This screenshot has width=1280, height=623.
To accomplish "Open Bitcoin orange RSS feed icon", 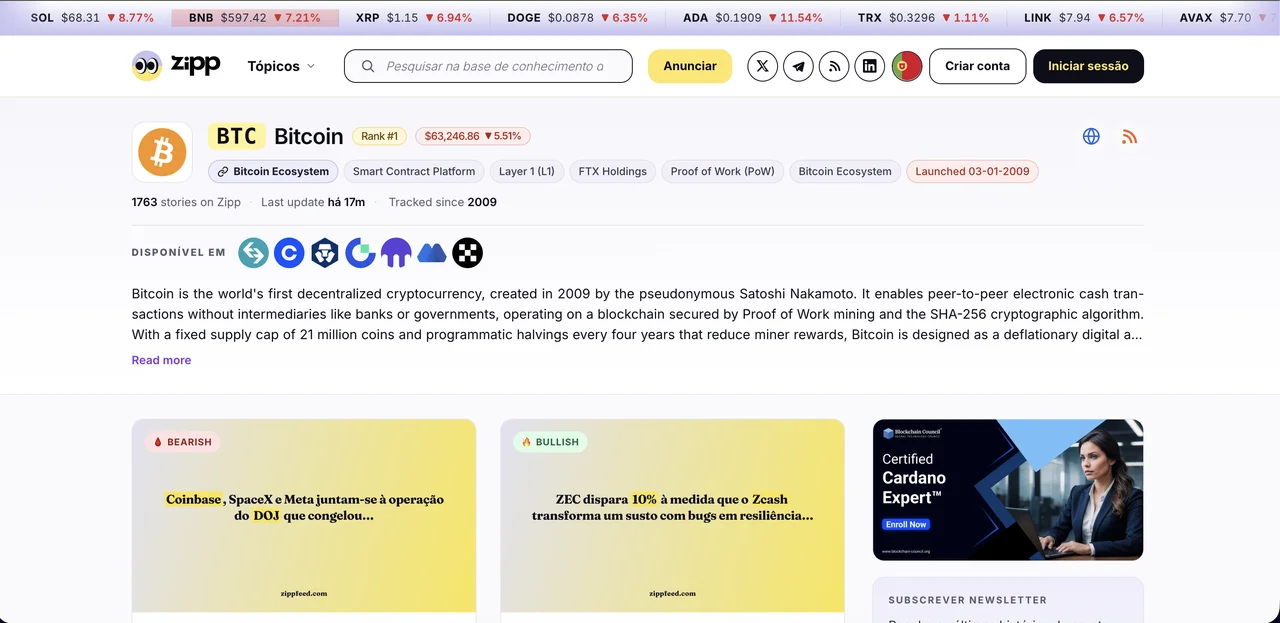I will tap(1129, 136).
